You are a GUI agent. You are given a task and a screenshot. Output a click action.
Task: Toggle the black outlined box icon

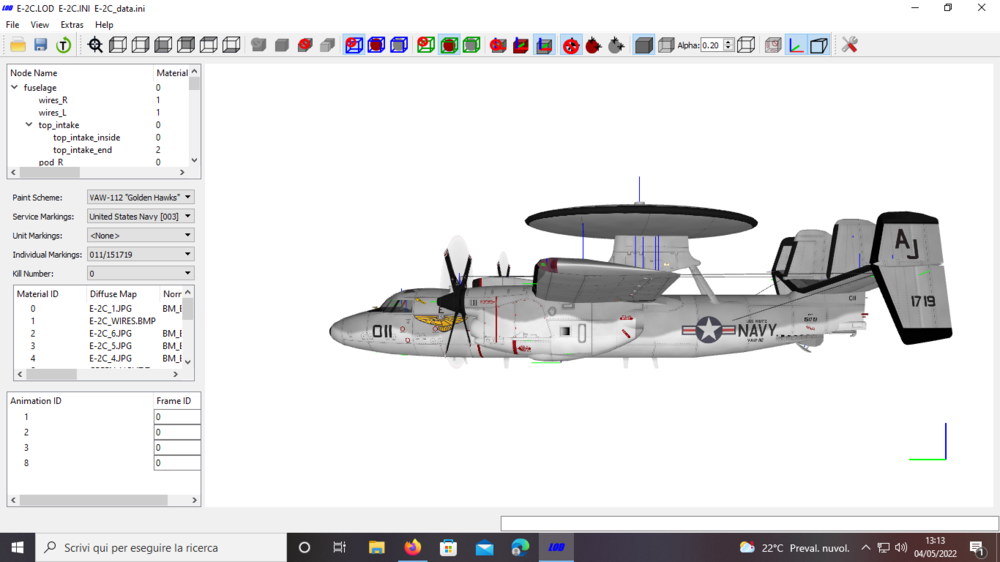point(819,45)
